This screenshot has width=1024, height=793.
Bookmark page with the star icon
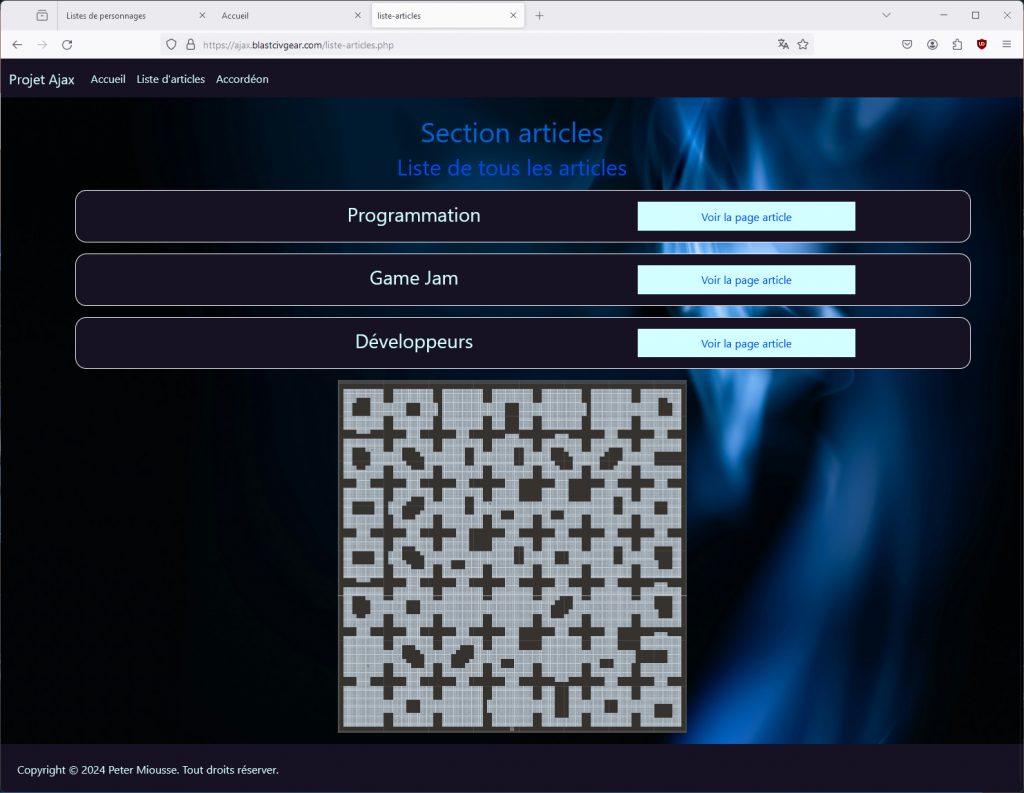click(x=803, y=44)
